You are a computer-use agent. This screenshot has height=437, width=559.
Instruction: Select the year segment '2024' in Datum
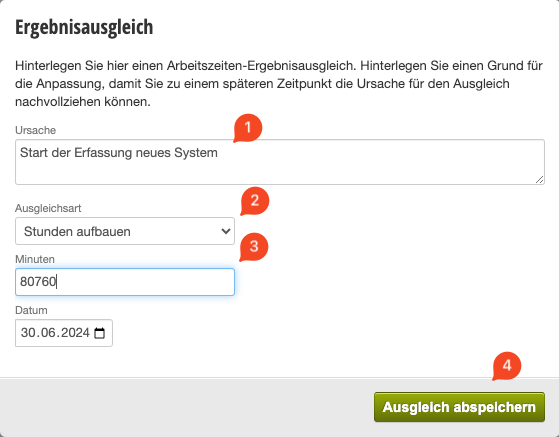[75, 333]
